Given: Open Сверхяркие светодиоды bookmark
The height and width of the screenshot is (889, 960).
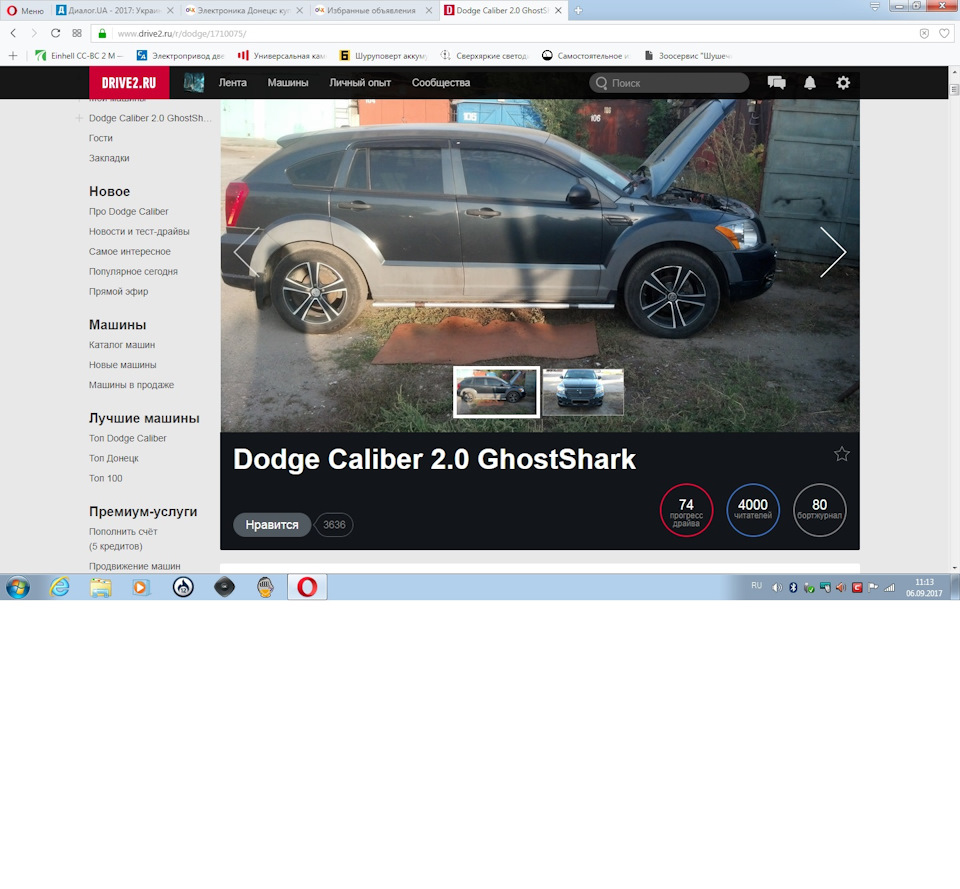Looking at the screenshot, I should [x=484, y=56].
